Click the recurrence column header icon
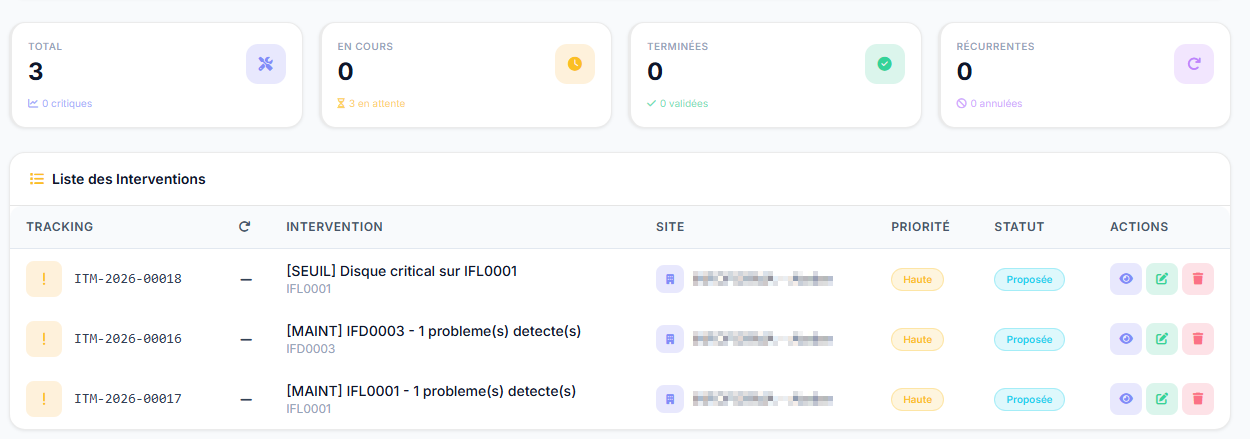The width and height of the screenshot is (1250, 439). point(245,227)
